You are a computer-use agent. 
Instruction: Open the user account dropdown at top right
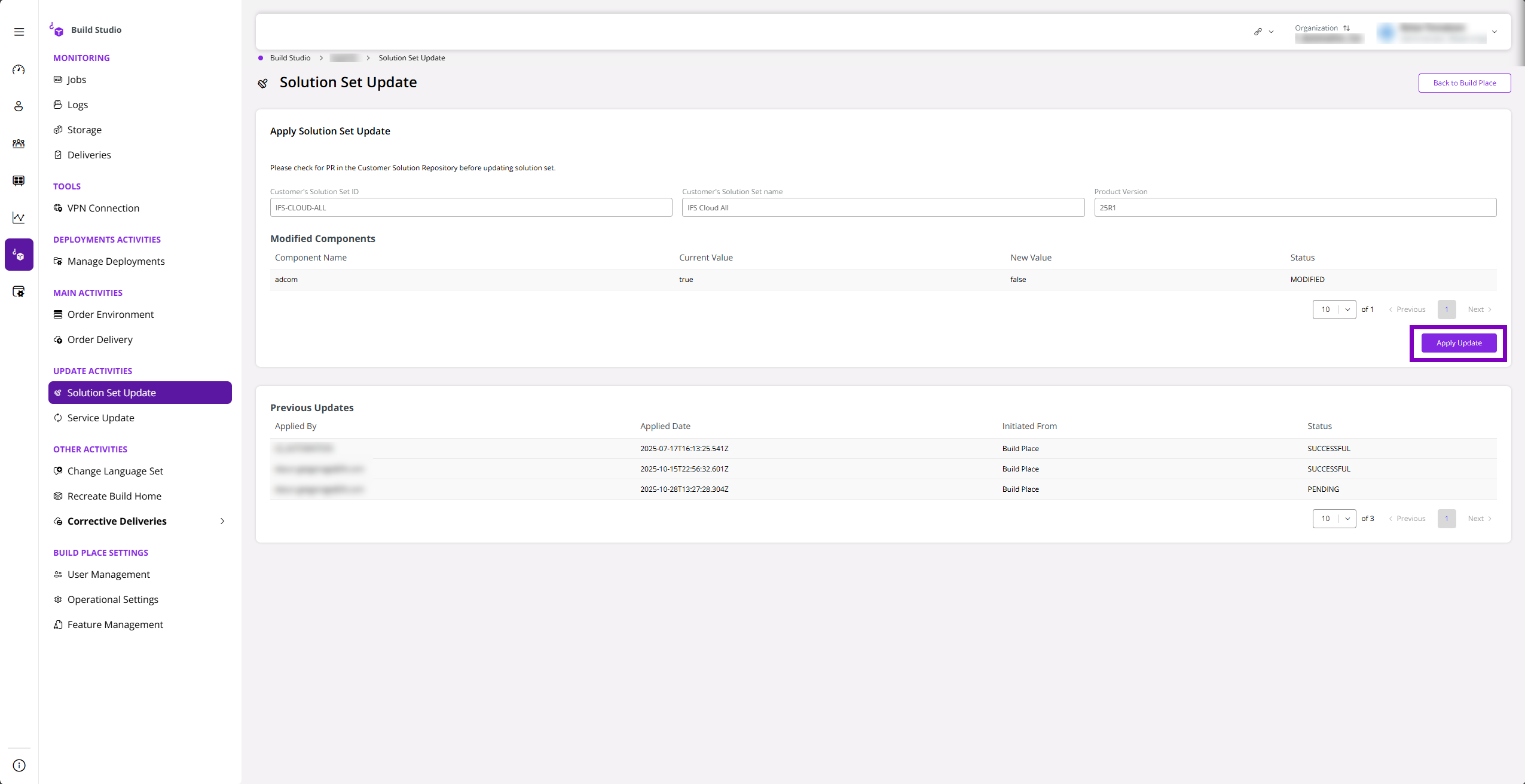(1493, 32)
